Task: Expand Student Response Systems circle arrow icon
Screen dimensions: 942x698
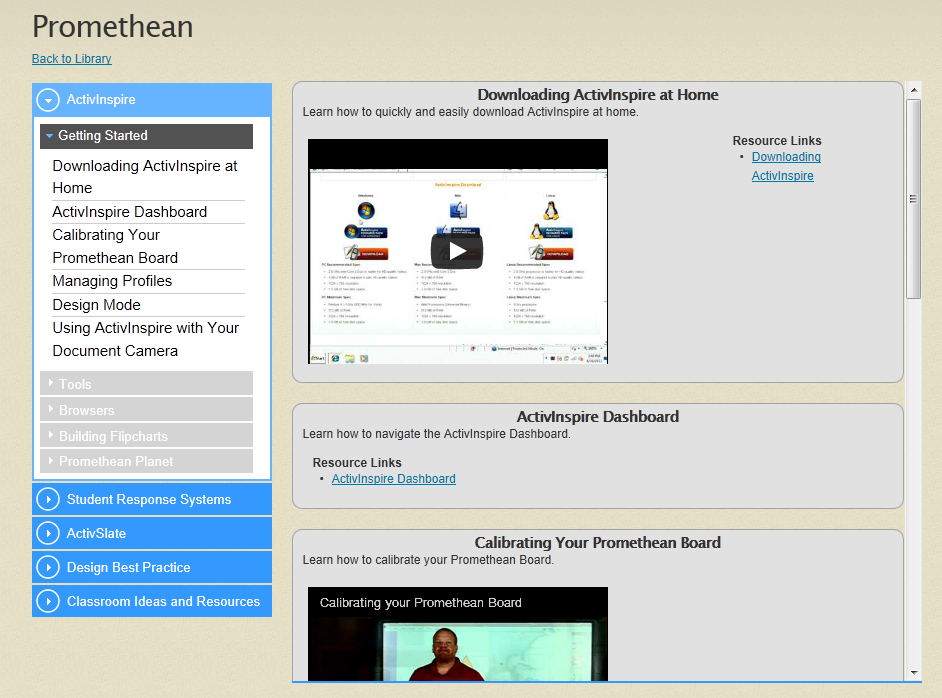Action: [x=48, y=499]
